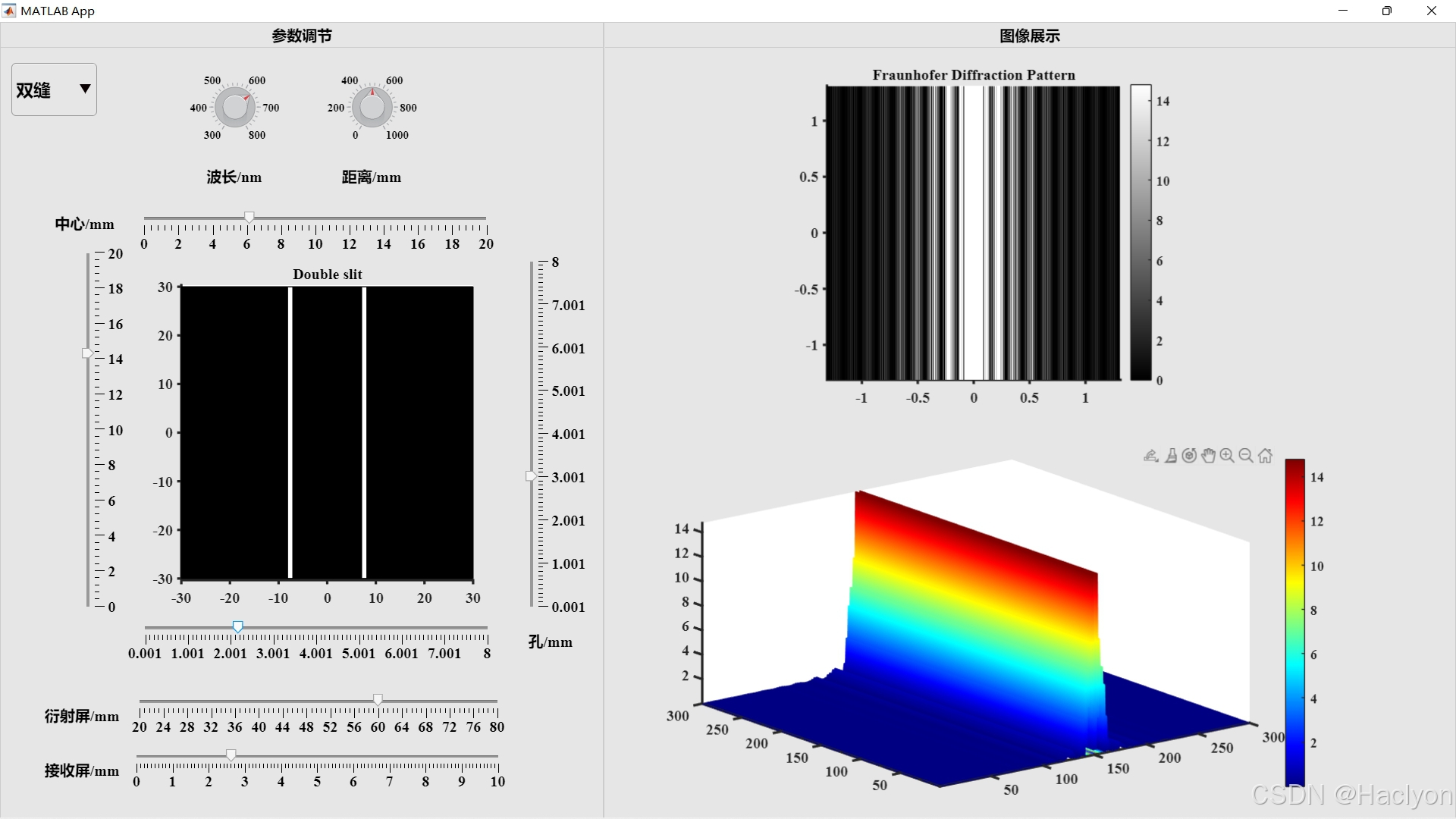Click the Fraunhofer Diffraction Pattern plot
Viewport: 1456px width, 819px height.
[973, 233]
